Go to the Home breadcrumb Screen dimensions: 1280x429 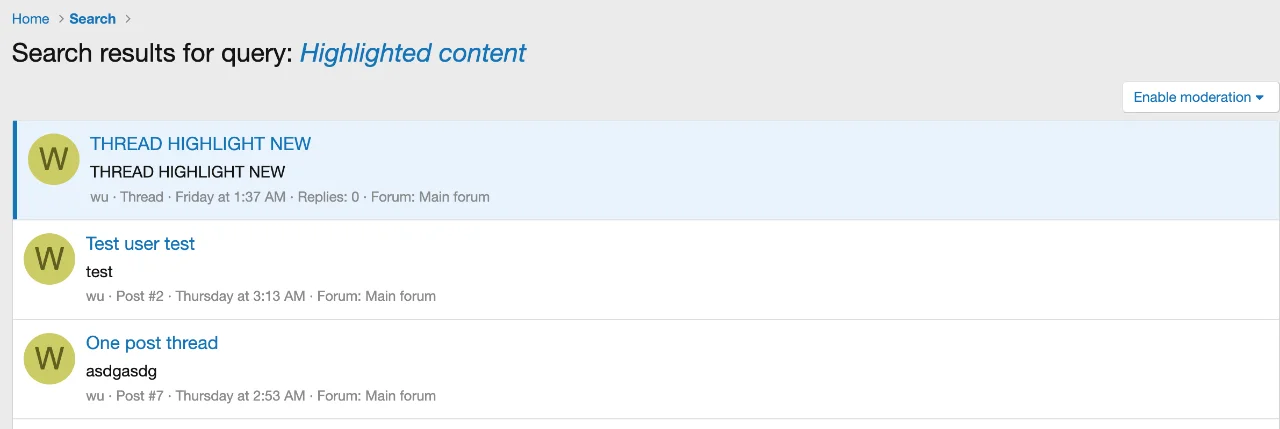[31, 19]
